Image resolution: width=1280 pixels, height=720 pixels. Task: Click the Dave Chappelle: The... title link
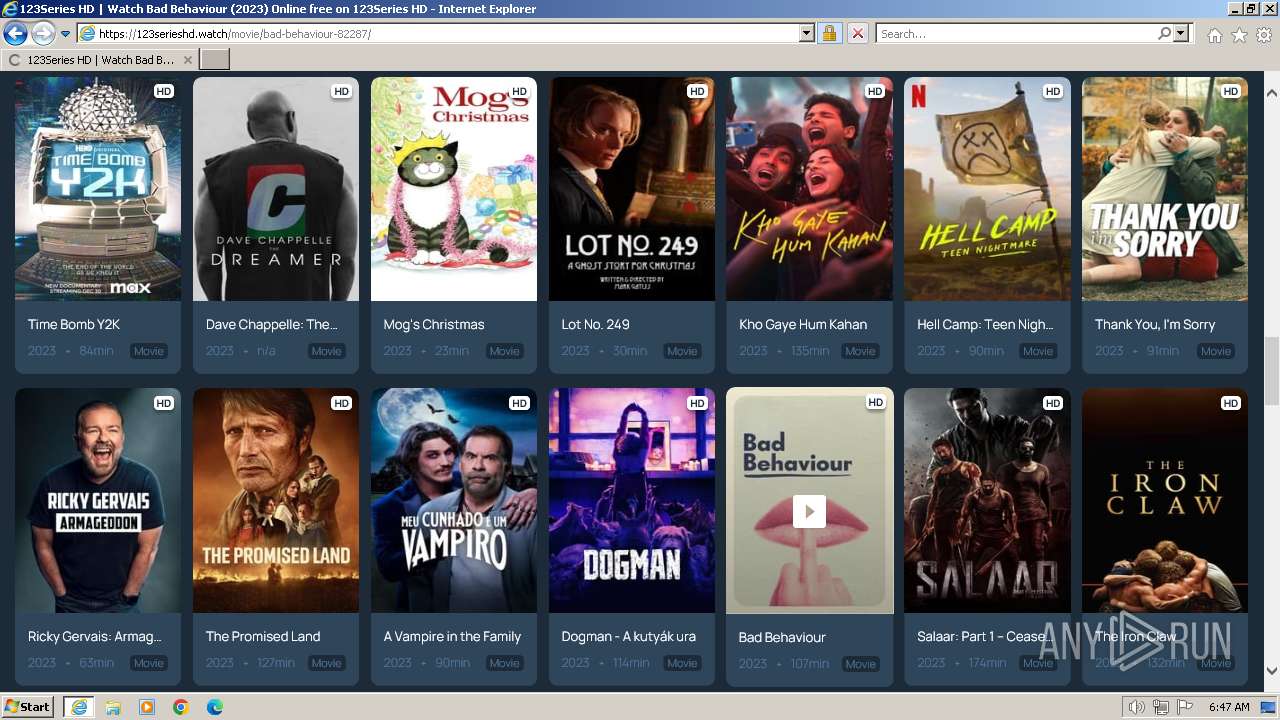tap(272, 324)
